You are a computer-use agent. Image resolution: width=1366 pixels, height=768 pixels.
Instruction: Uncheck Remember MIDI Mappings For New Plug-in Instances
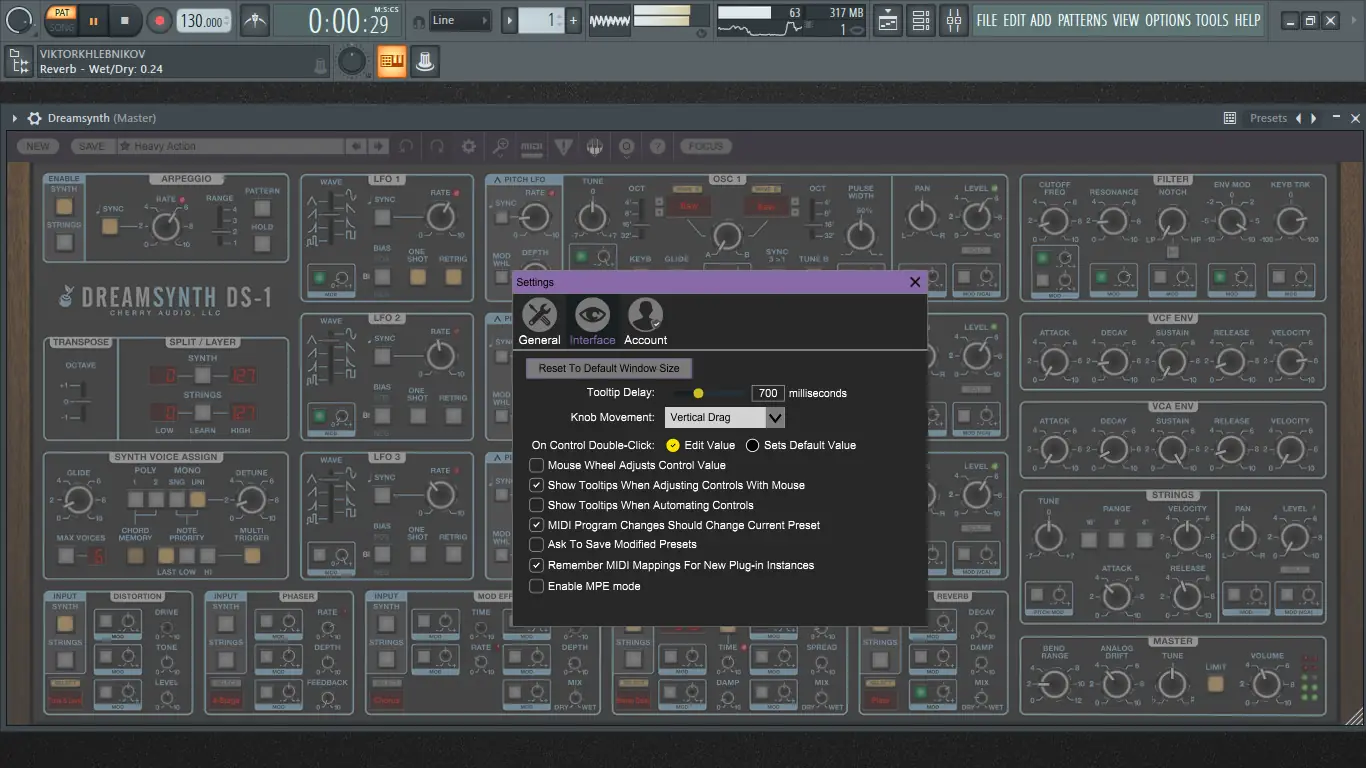[x=537, y=565]
